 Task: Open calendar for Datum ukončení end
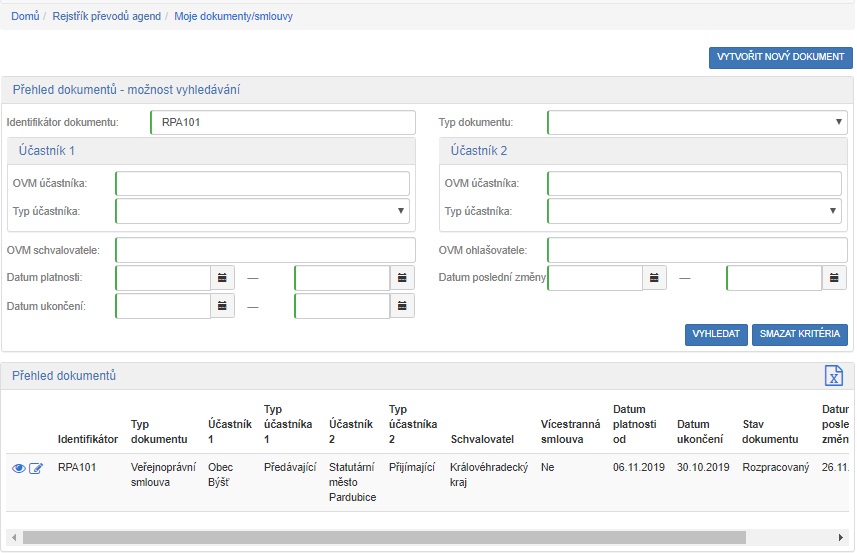(x=402, y=306)
